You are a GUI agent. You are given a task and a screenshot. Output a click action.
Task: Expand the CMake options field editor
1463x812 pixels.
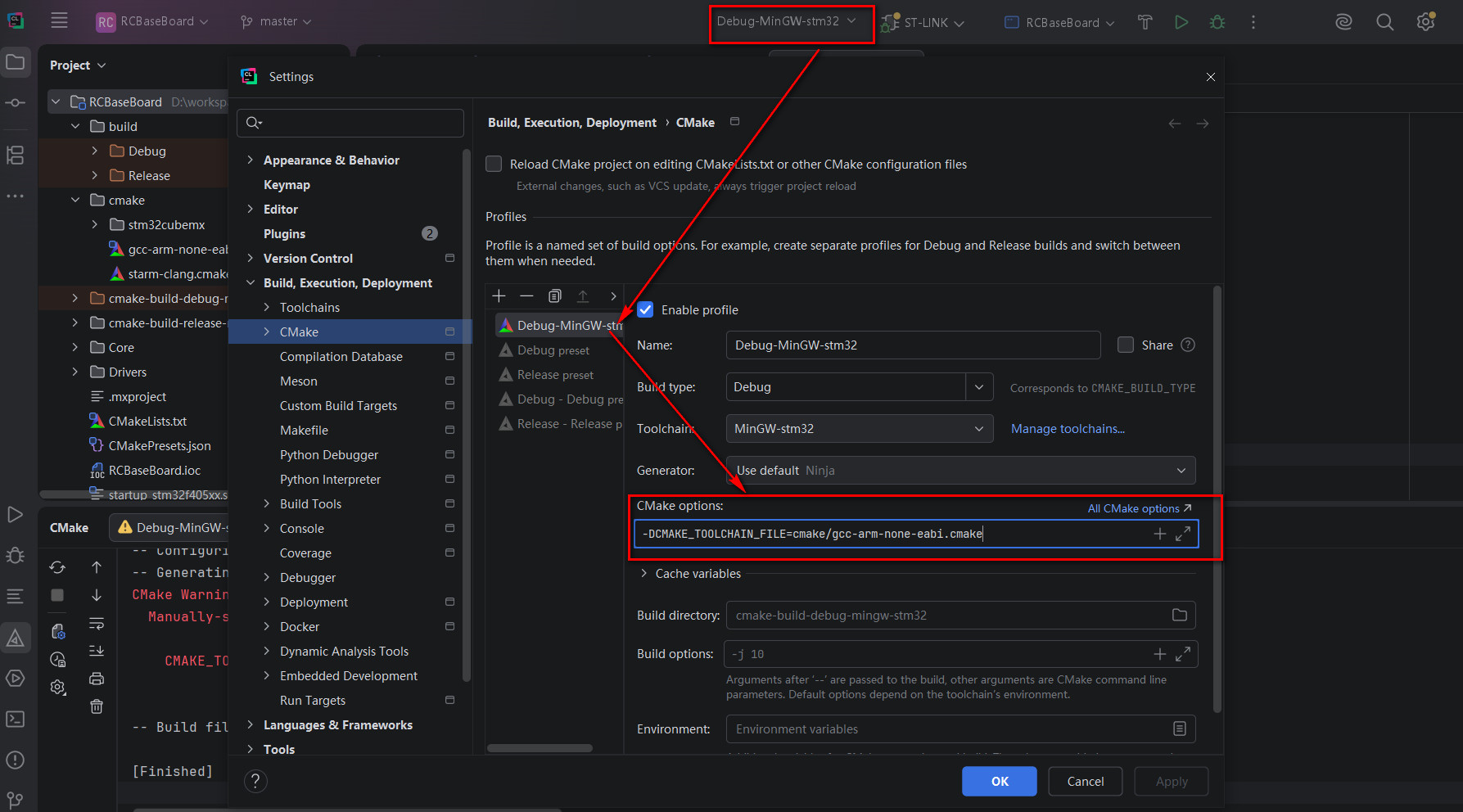[1183, 535]
